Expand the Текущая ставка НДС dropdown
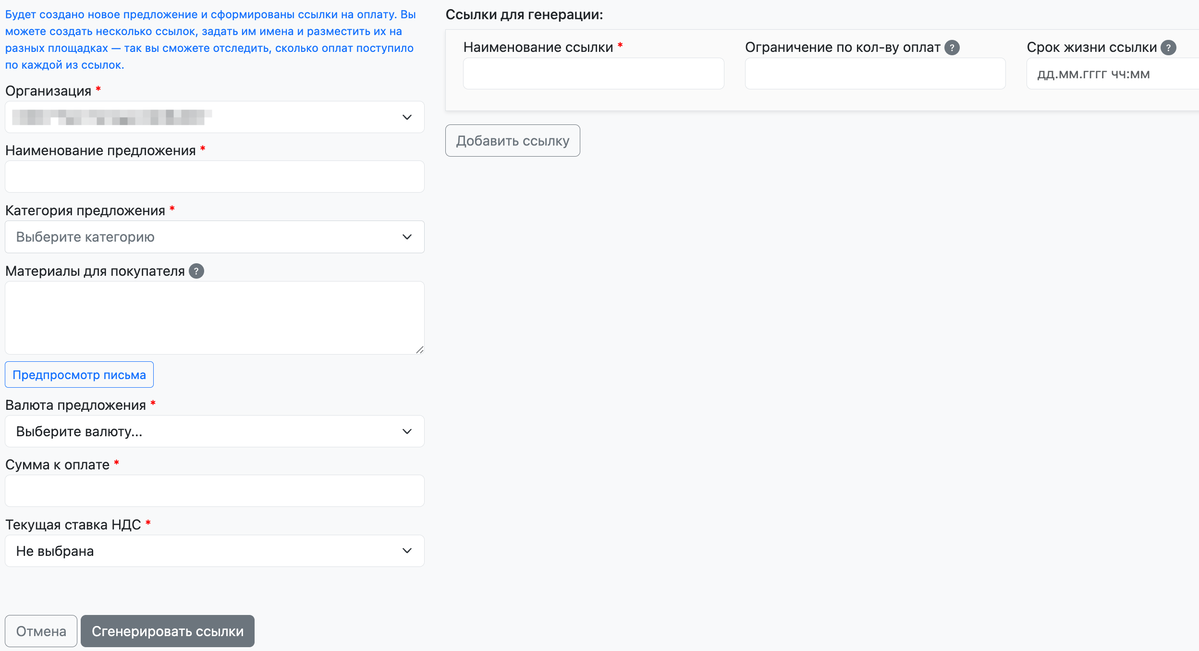The image size is (1199, 651). pos(214,551)
